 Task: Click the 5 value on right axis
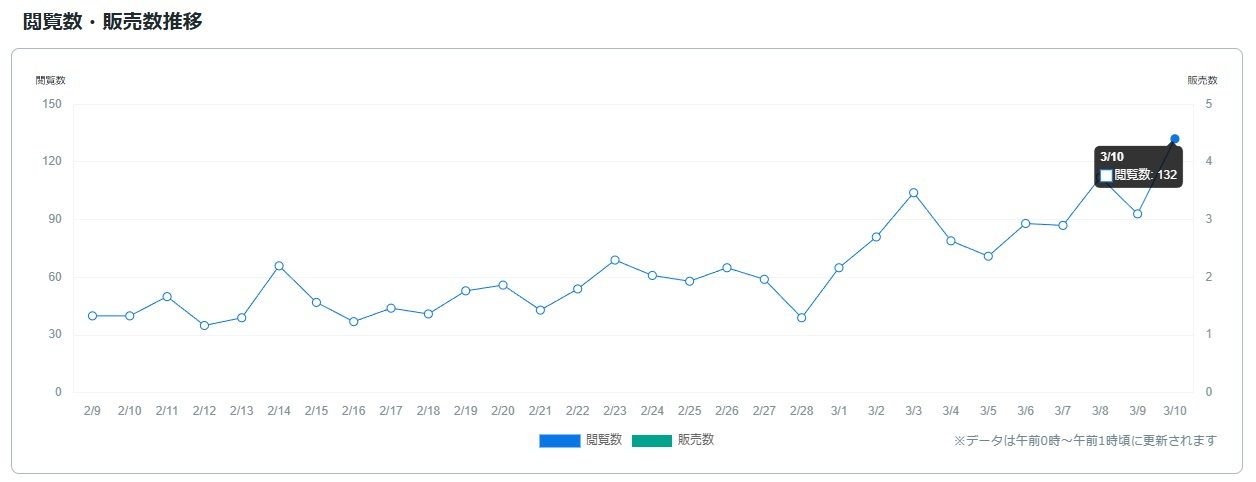coord(1210,104)
